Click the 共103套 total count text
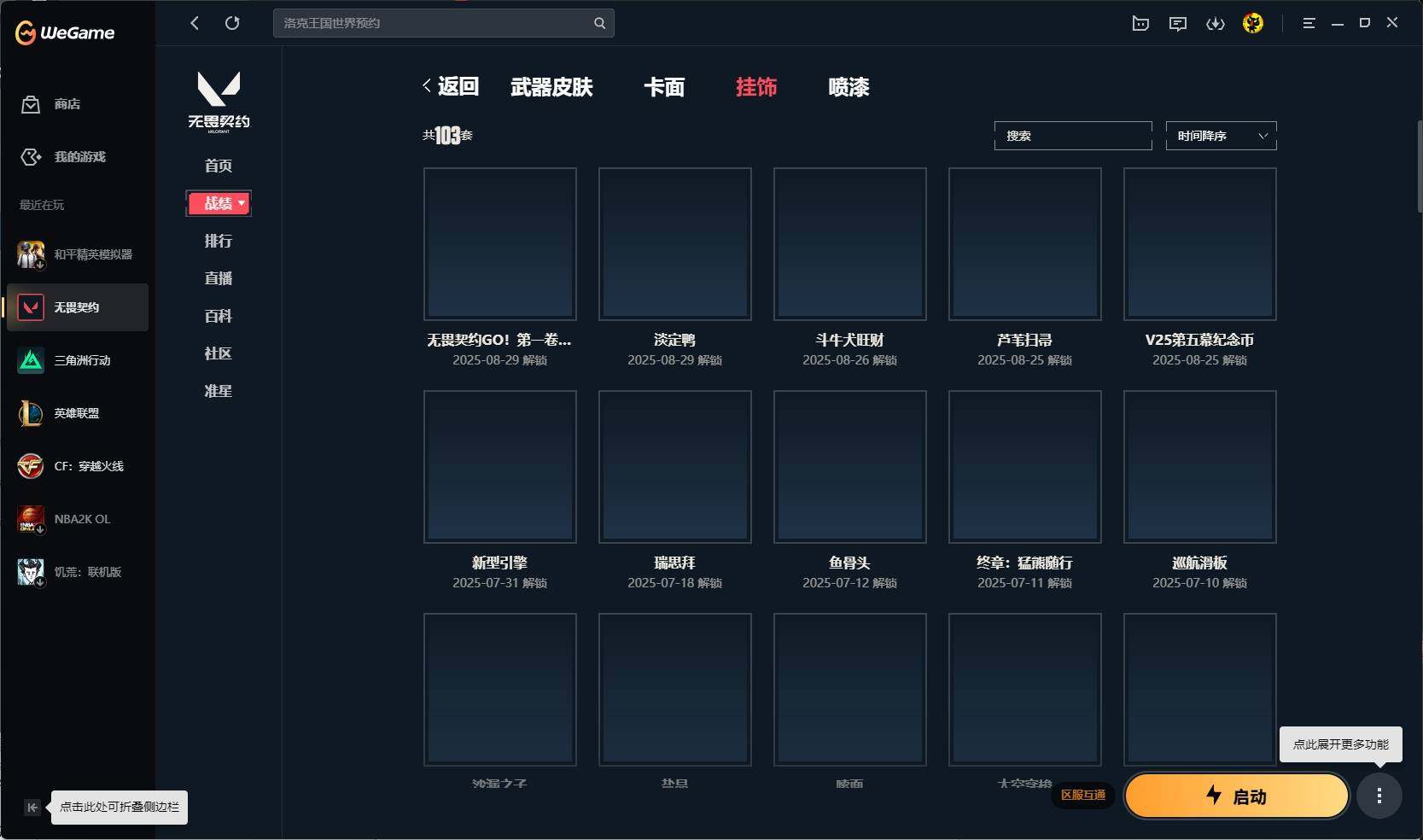 (447, 136)
